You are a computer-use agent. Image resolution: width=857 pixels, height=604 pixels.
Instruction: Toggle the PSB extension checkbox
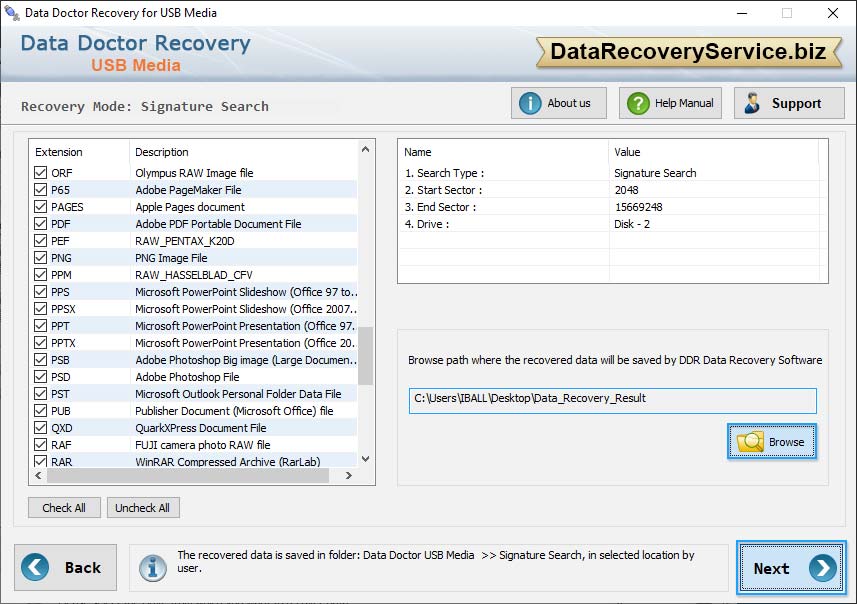click(x=40, y=360)
